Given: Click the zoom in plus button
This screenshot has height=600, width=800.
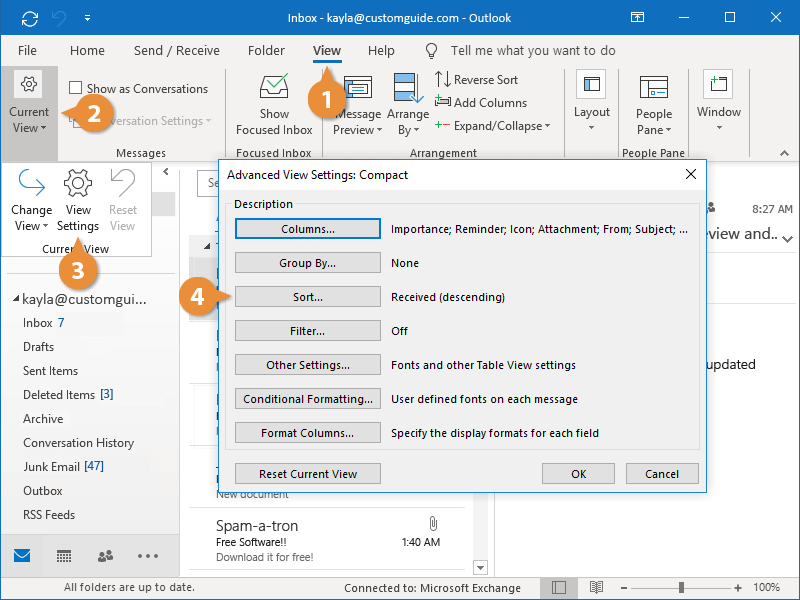Looking at the screenshot, I should [738, 588].
